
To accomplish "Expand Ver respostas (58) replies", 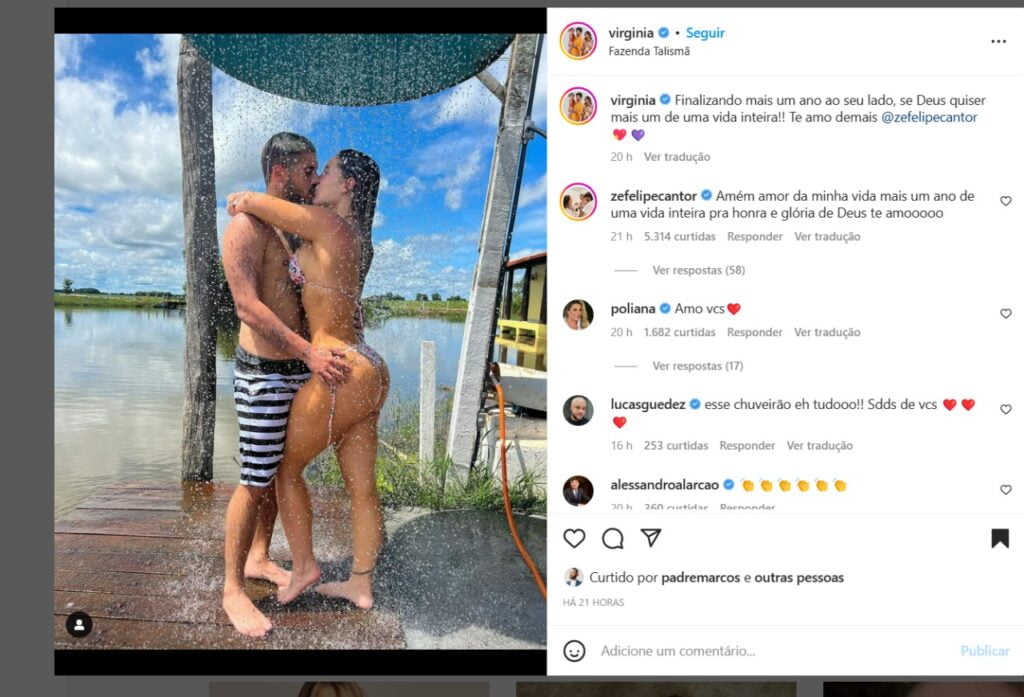I will (x=698, y=270).
